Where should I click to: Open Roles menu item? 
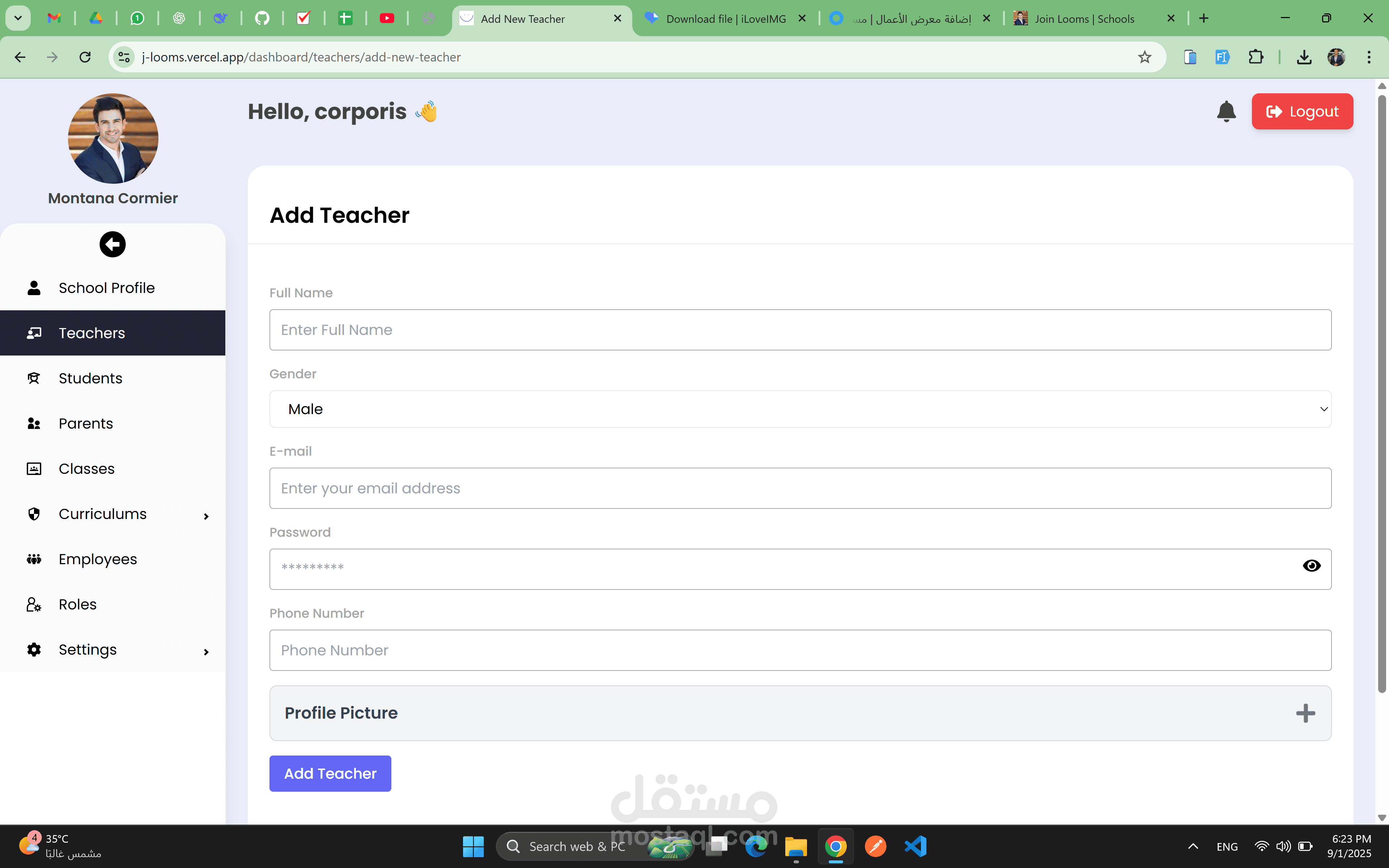click(112, 604)
